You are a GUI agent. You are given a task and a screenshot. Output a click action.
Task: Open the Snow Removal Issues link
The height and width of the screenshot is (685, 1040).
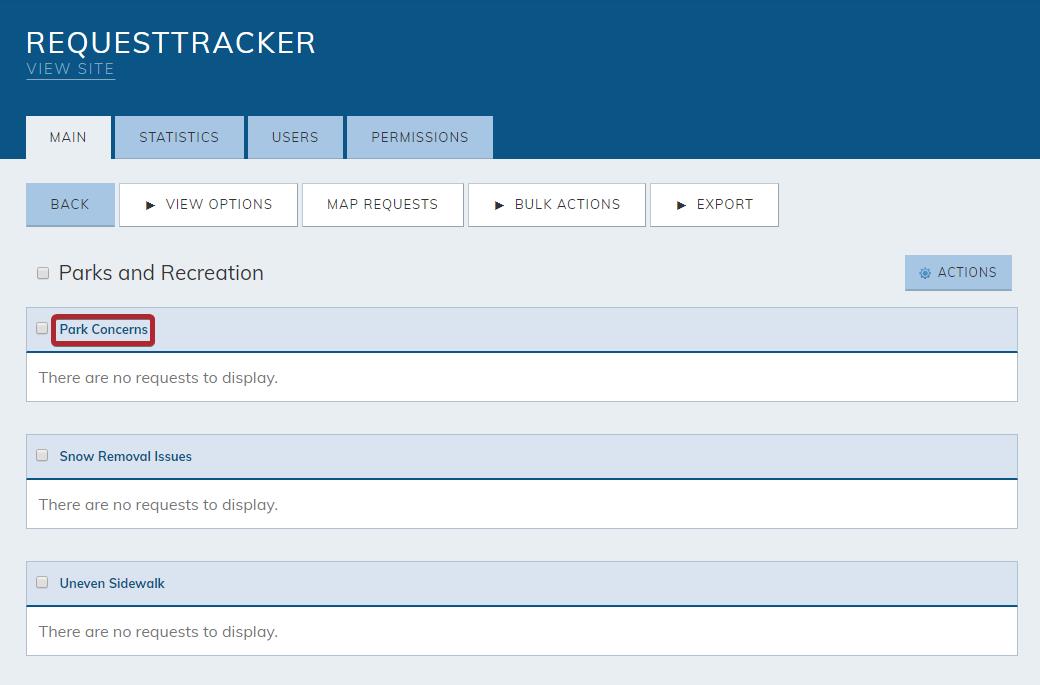(x=125, y=456)
